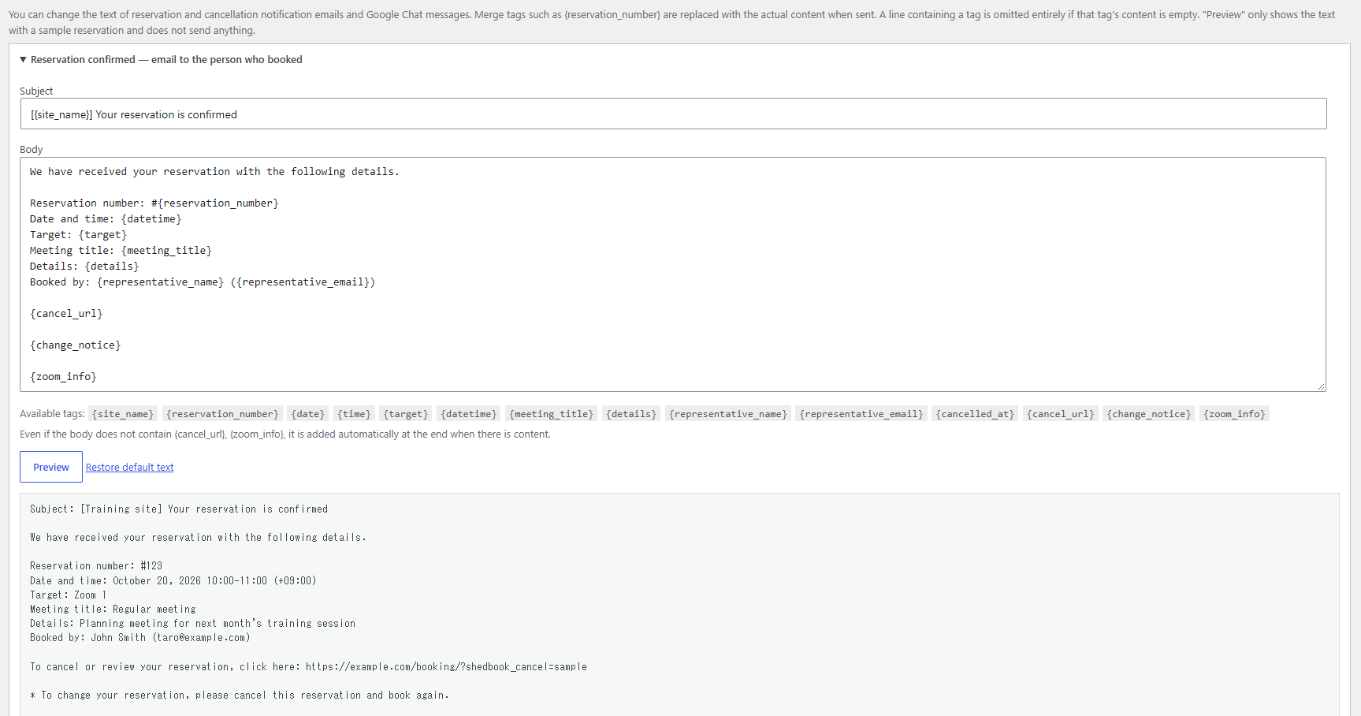Click the {zoom_info} line in body
Image resolution: width=1361 pixels, height=716 pixels.
tap(63, 376)
